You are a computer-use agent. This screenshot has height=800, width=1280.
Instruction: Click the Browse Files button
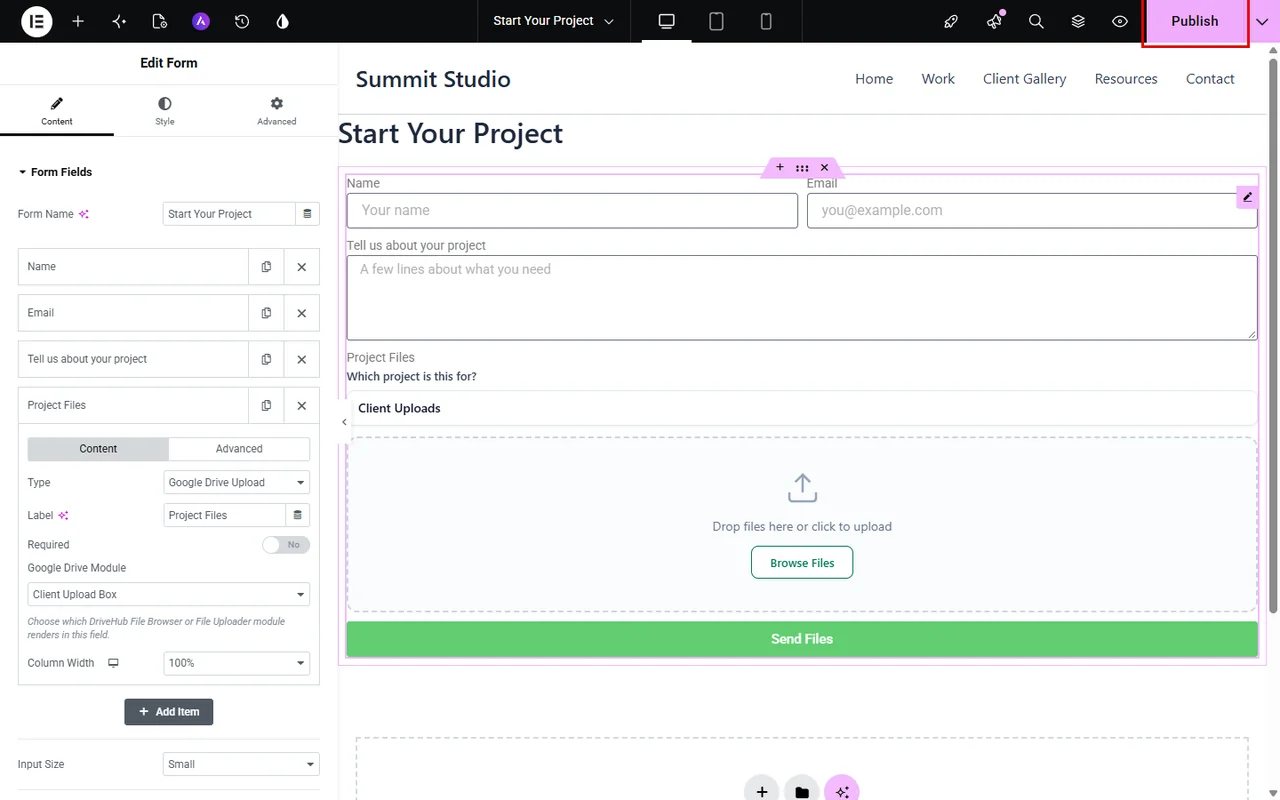[802, 563]
